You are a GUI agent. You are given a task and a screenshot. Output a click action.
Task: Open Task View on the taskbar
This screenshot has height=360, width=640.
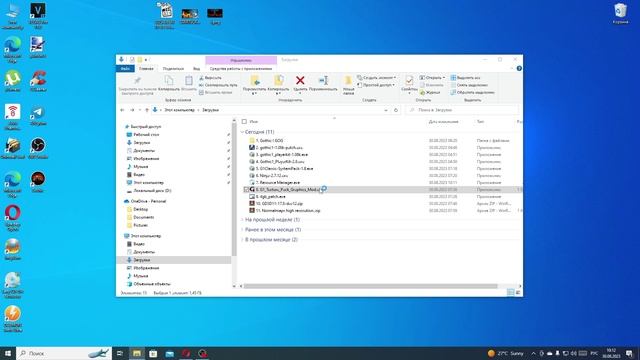[120, 353]
